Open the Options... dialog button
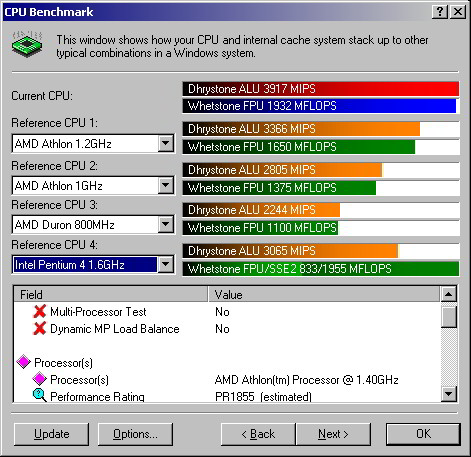 pos(135,434)
